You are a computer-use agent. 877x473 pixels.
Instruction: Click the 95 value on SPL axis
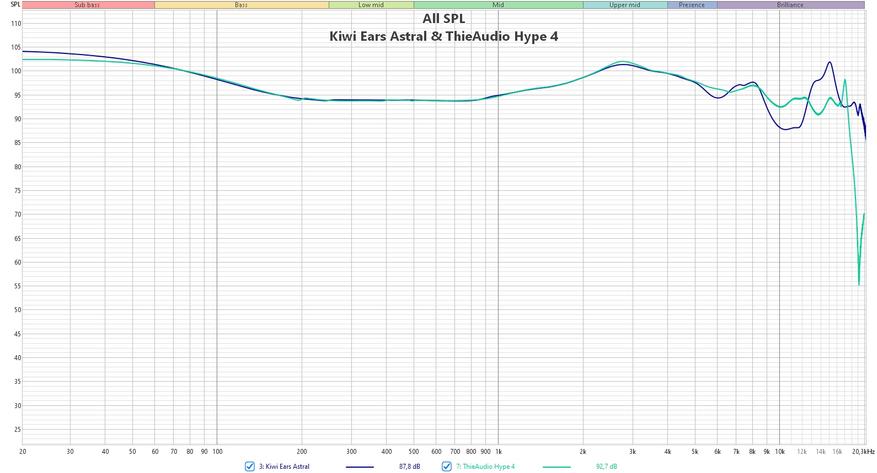click(x=17, y=96)
